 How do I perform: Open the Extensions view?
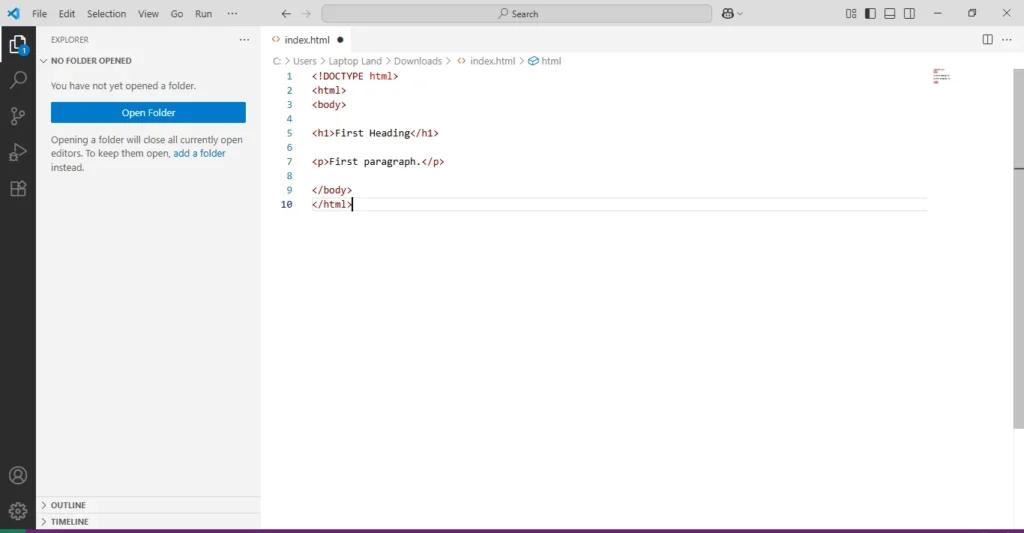tap(17, 188)
